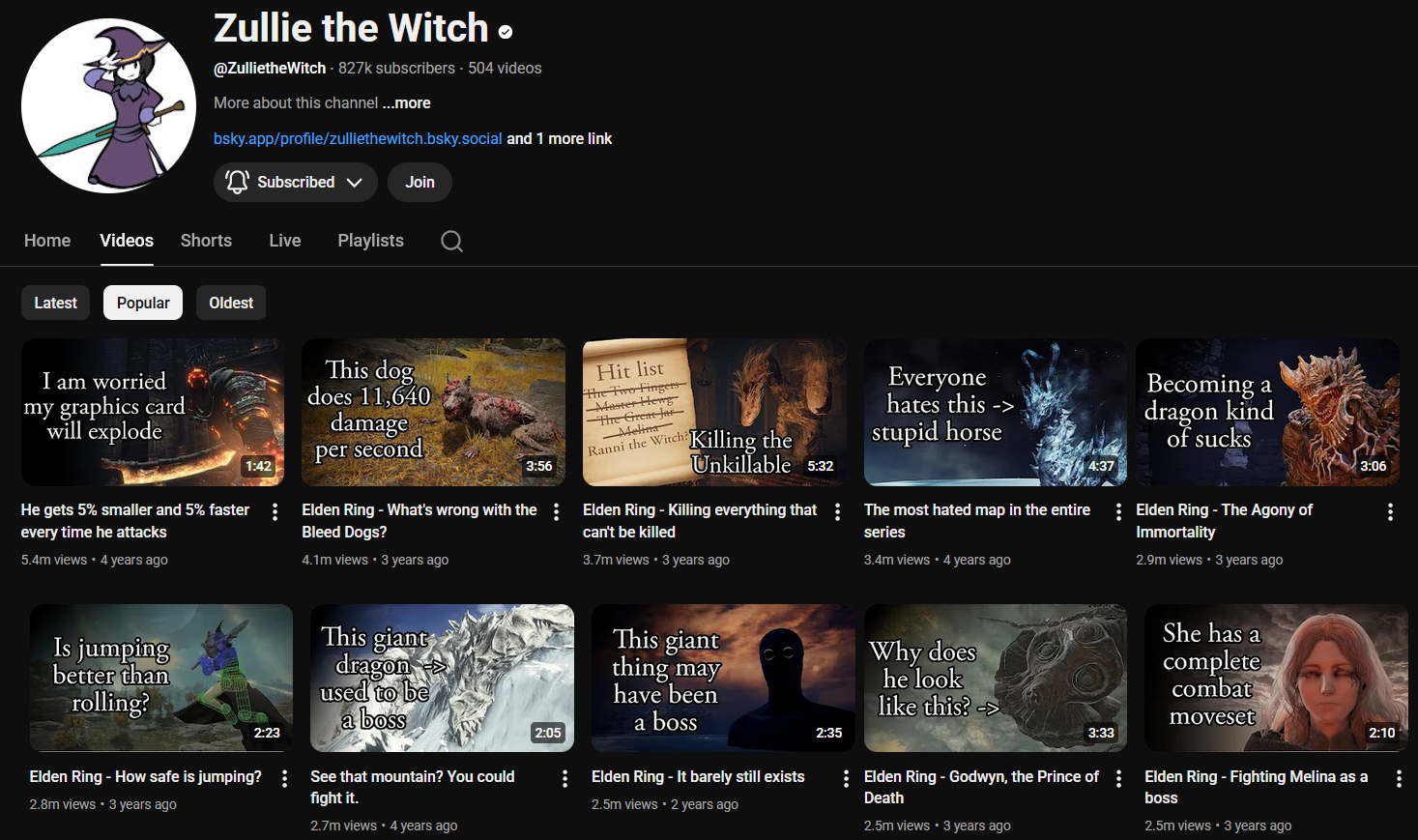Sort videos by Oldest
1418x840 pixels.
pyautogui.click(x=231, y=303)
